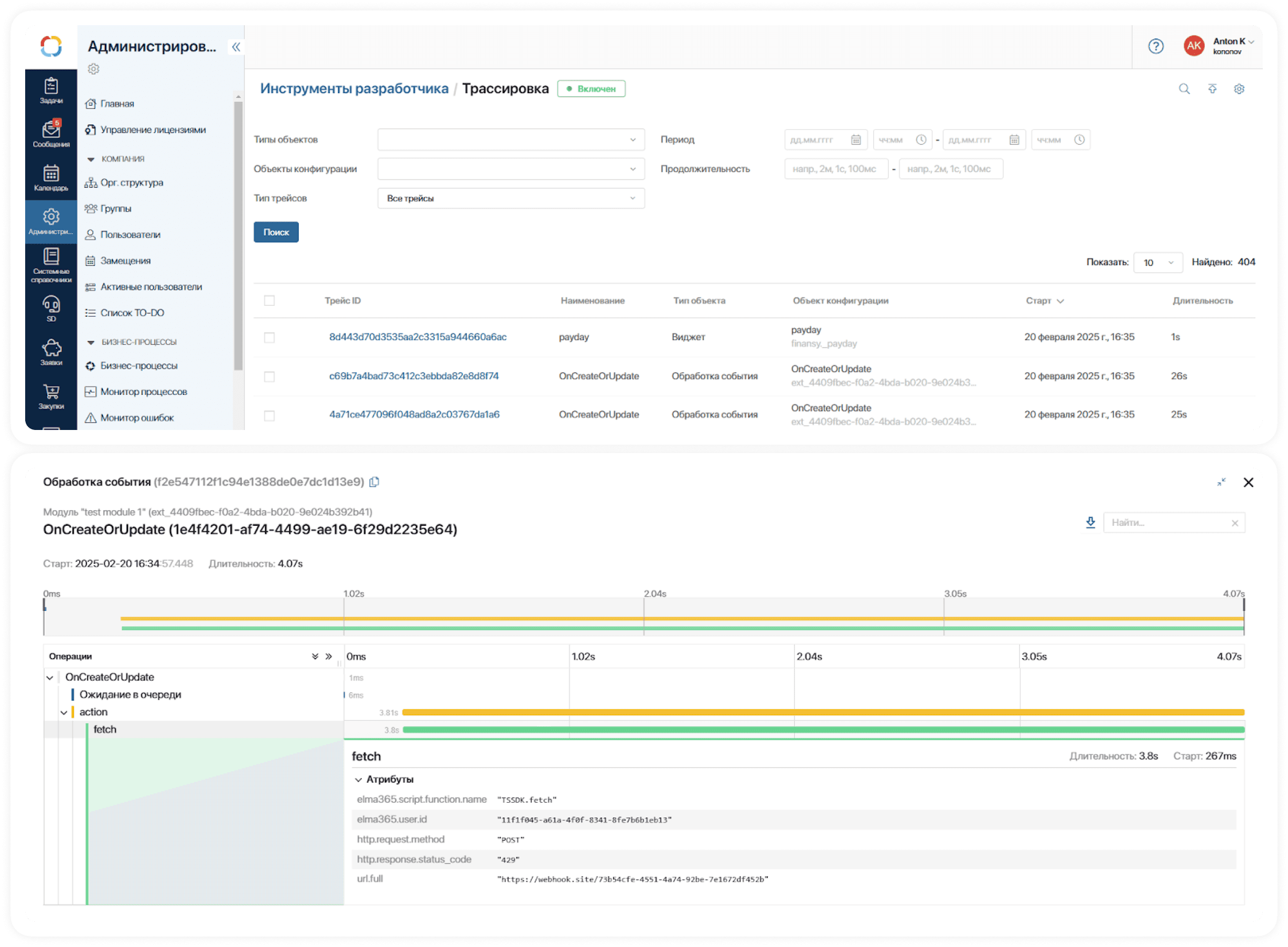Screen dimensions: 1288x947
Task: Collapse the administration sidebar with double chevron
Action: (x=235, y=47)
